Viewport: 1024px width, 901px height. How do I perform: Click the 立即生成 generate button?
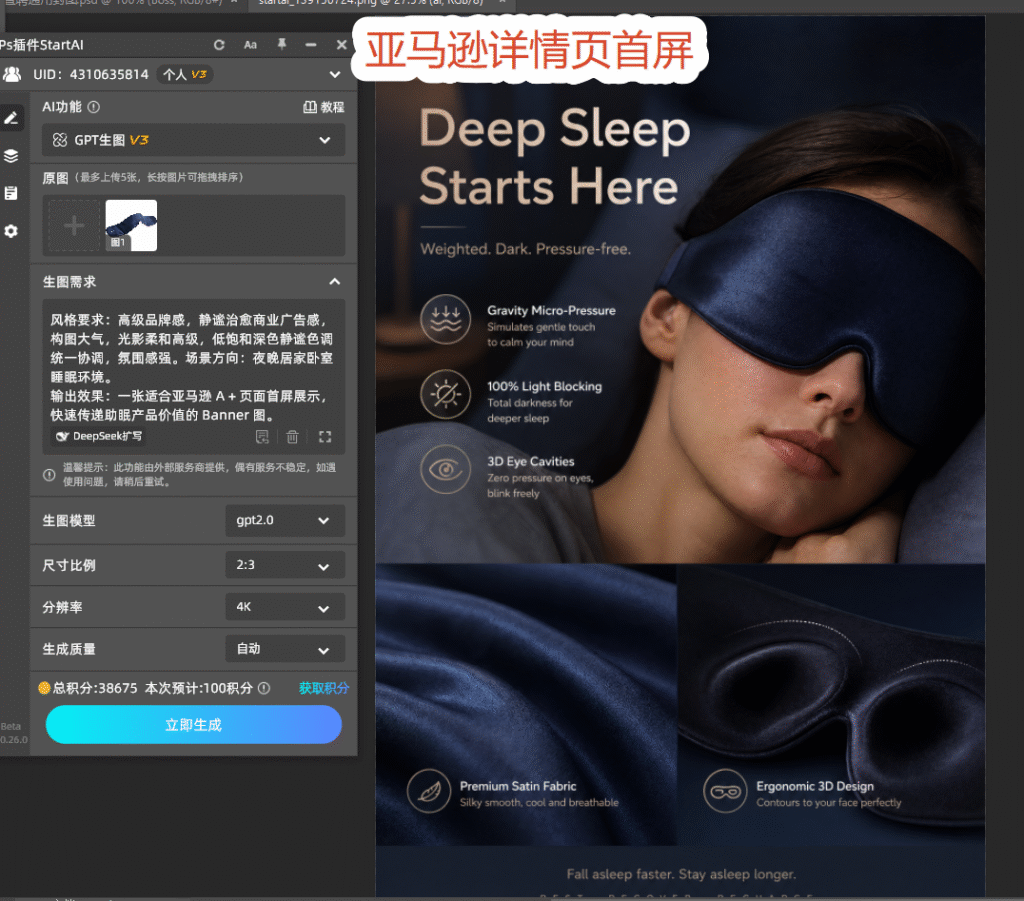[x=193, y=725]
